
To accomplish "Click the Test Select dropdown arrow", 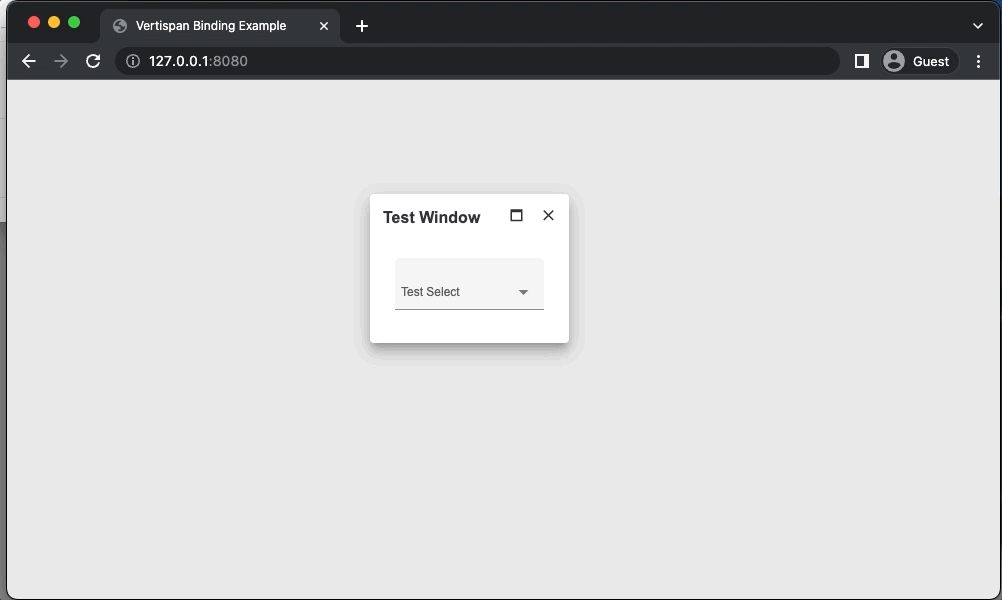I will [x=523, y=292].
